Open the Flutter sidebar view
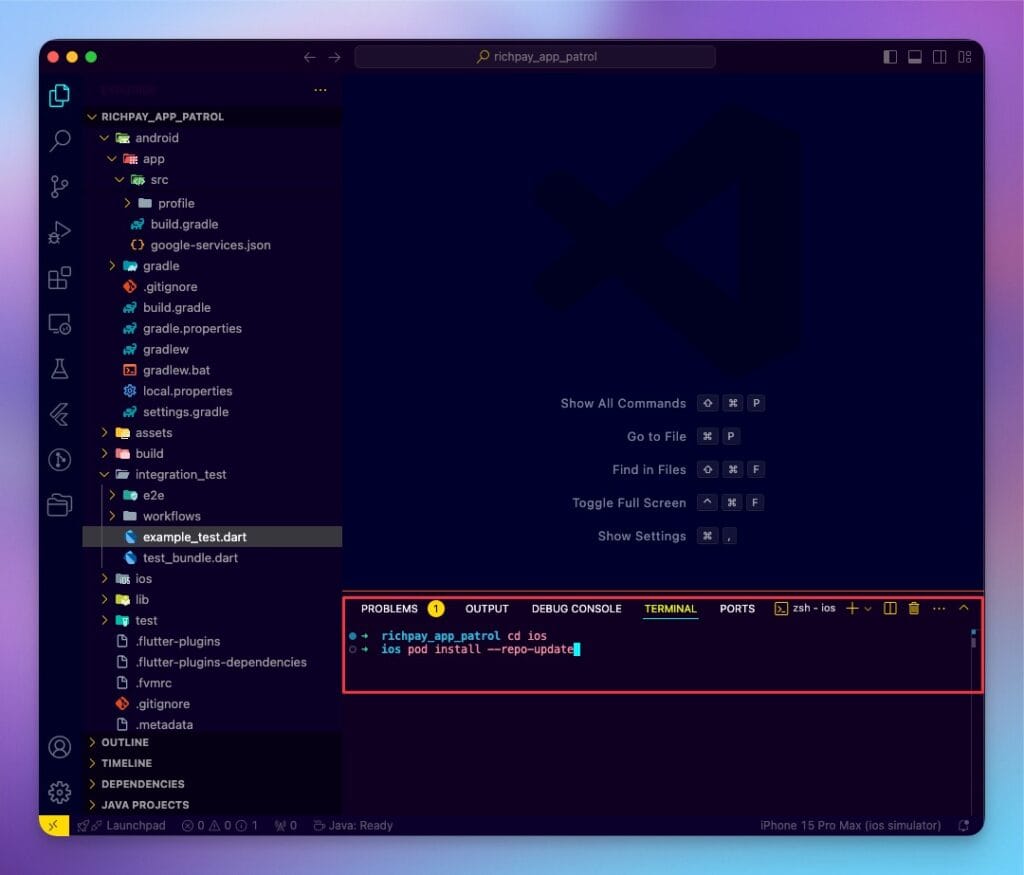Screen dimensions: 1024x875 pos(59,414)
